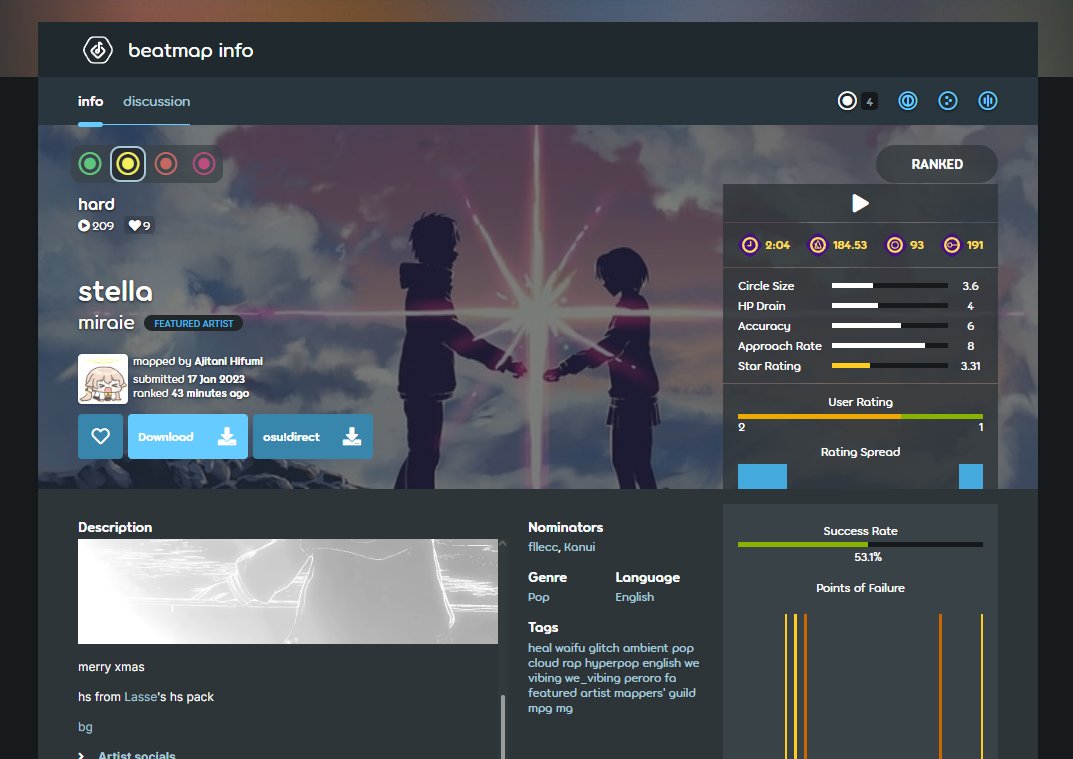Click the Success Rate bar
The image size is (1073, 759).
[x=860, y=544]
